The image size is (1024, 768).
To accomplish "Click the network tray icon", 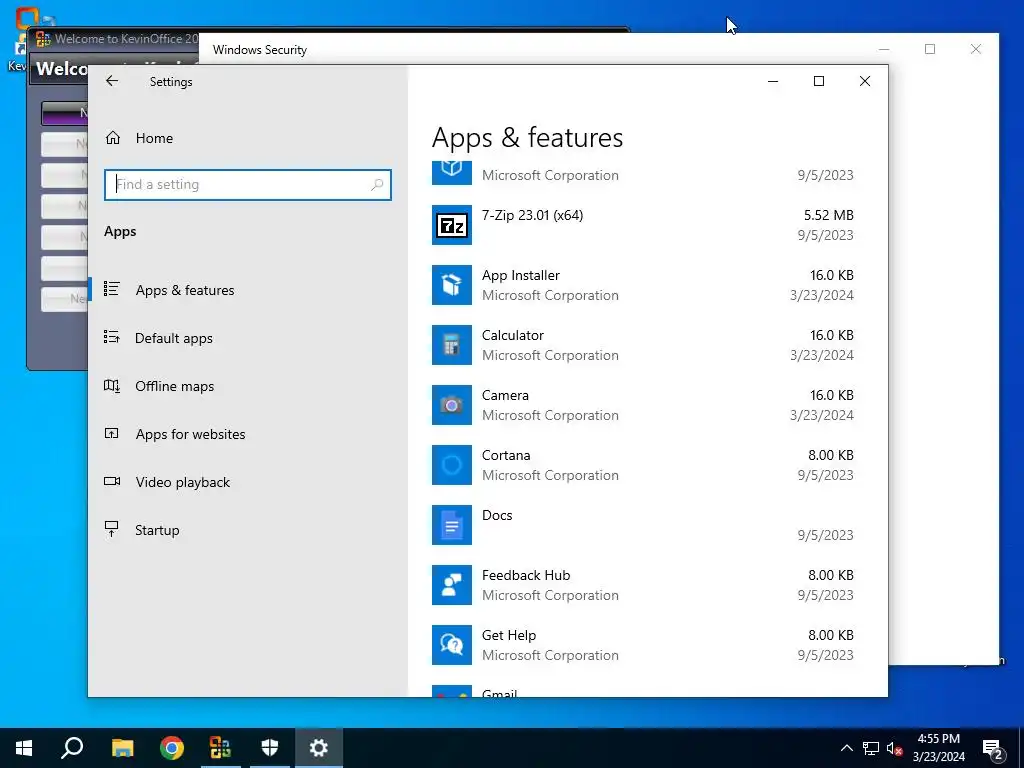I will tap(871, 748).
